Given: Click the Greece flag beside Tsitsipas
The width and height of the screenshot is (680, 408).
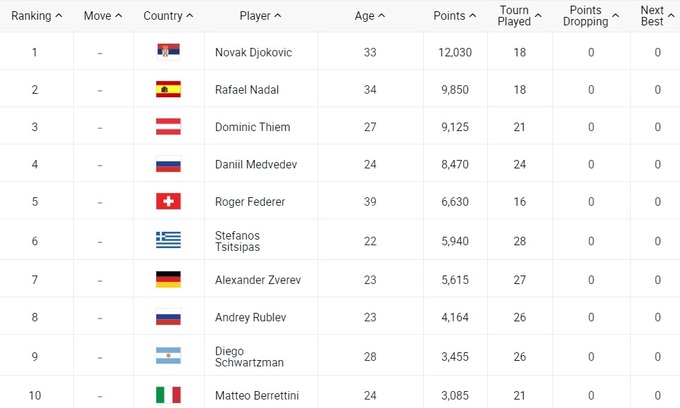Looking at the screenshot, I should [167, 240].
